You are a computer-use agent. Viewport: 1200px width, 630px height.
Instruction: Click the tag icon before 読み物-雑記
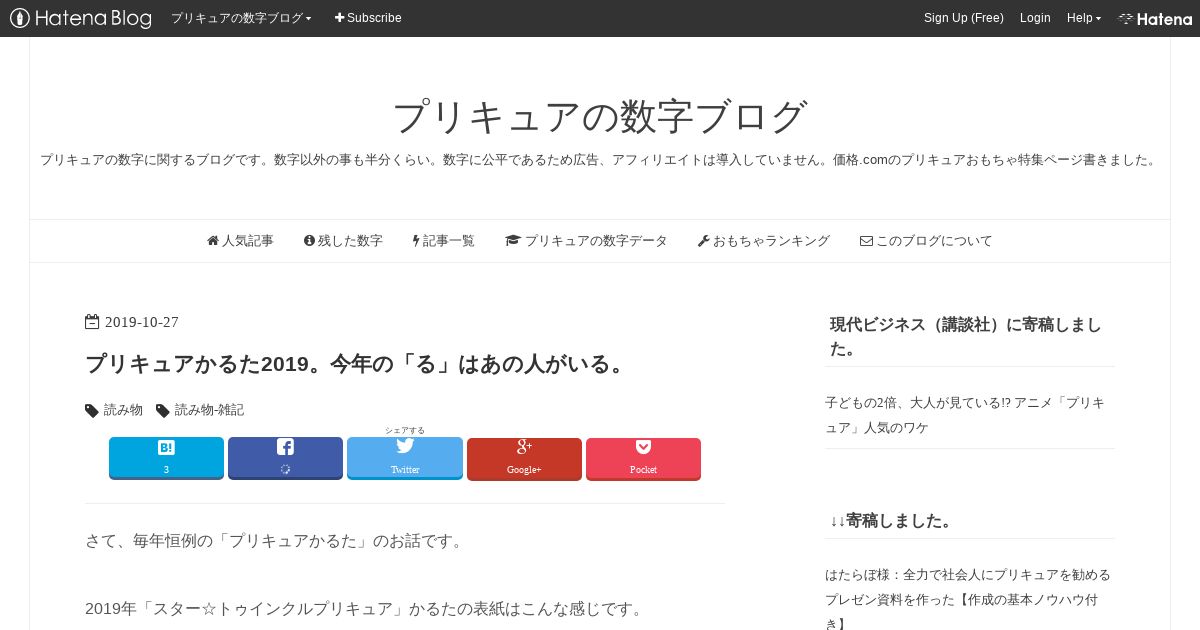tap(163, 411)
